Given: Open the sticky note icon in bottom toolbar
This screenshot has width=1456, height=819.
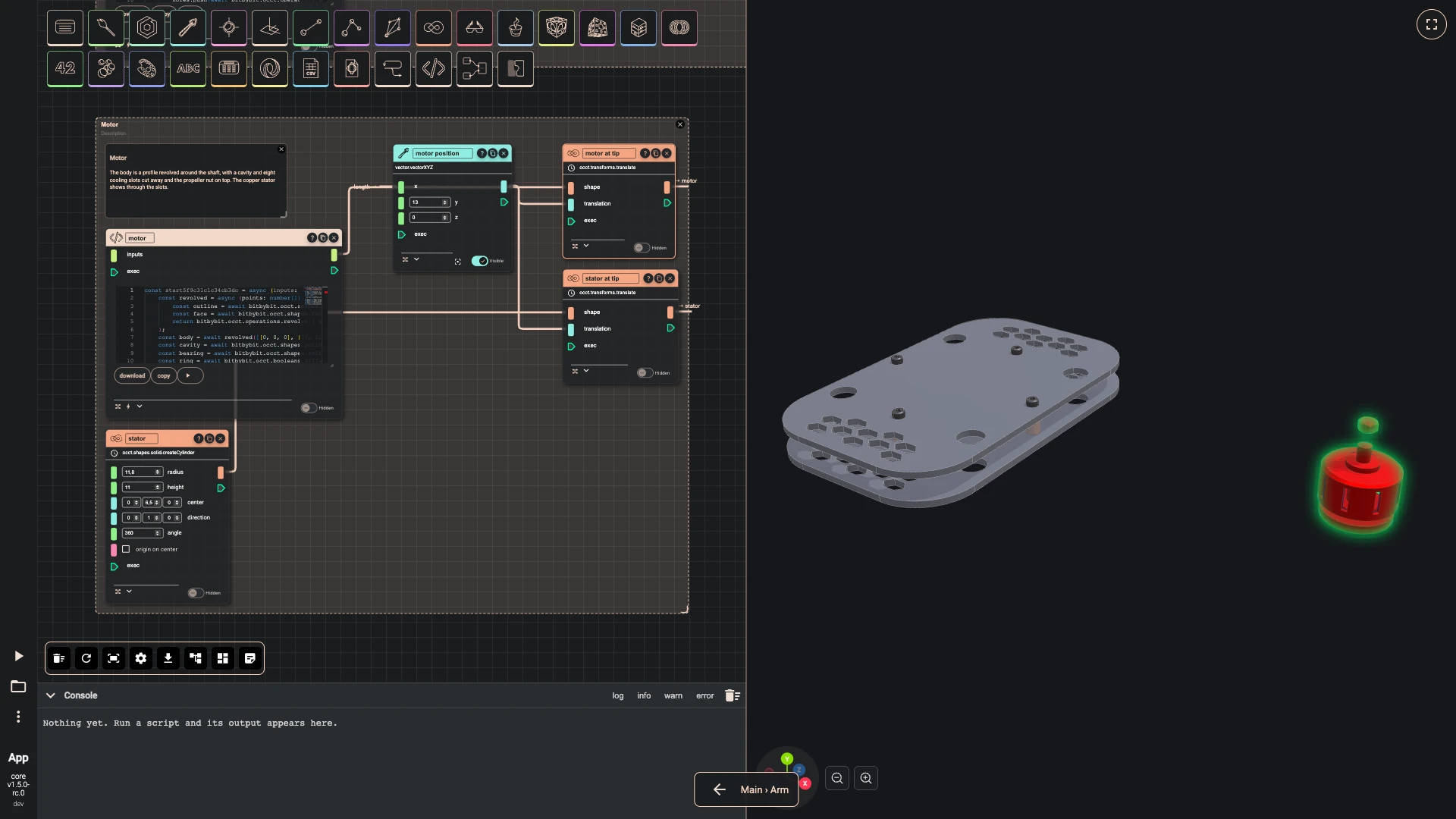Looking at the screenshot, I should [x=250, y=658].
